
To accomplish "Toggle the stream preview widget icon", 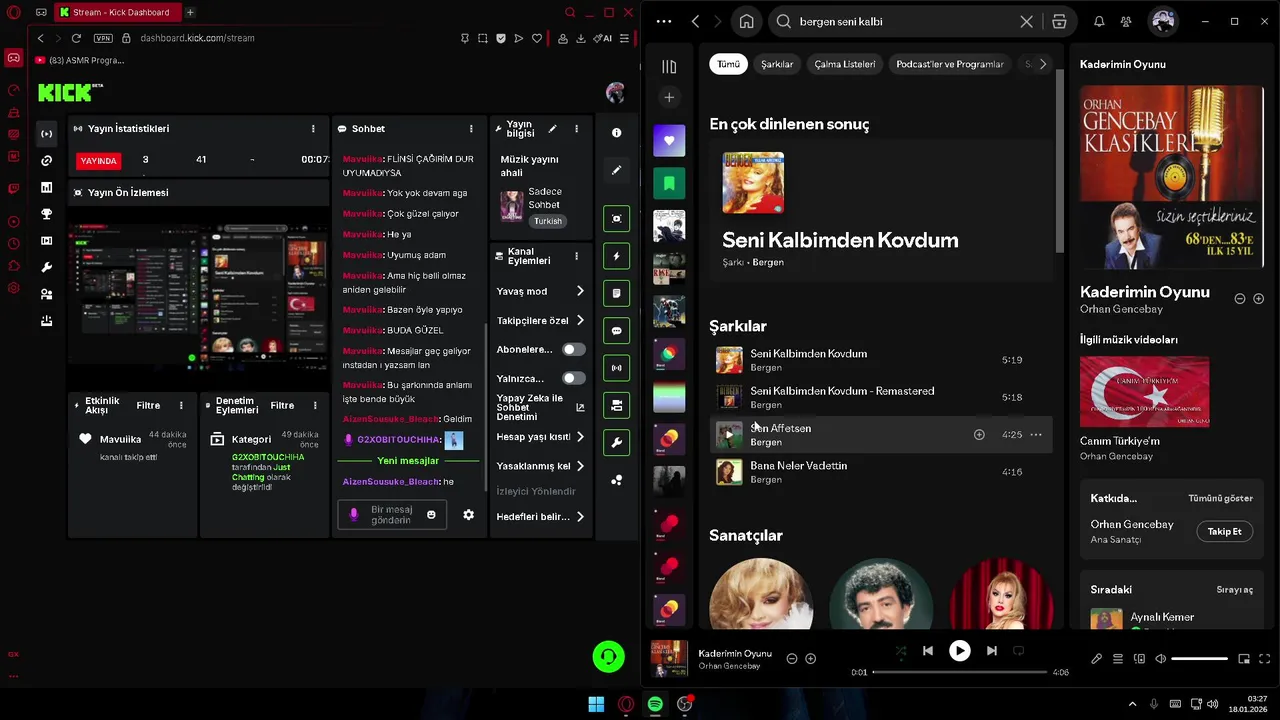I will [x=616, y=218].
